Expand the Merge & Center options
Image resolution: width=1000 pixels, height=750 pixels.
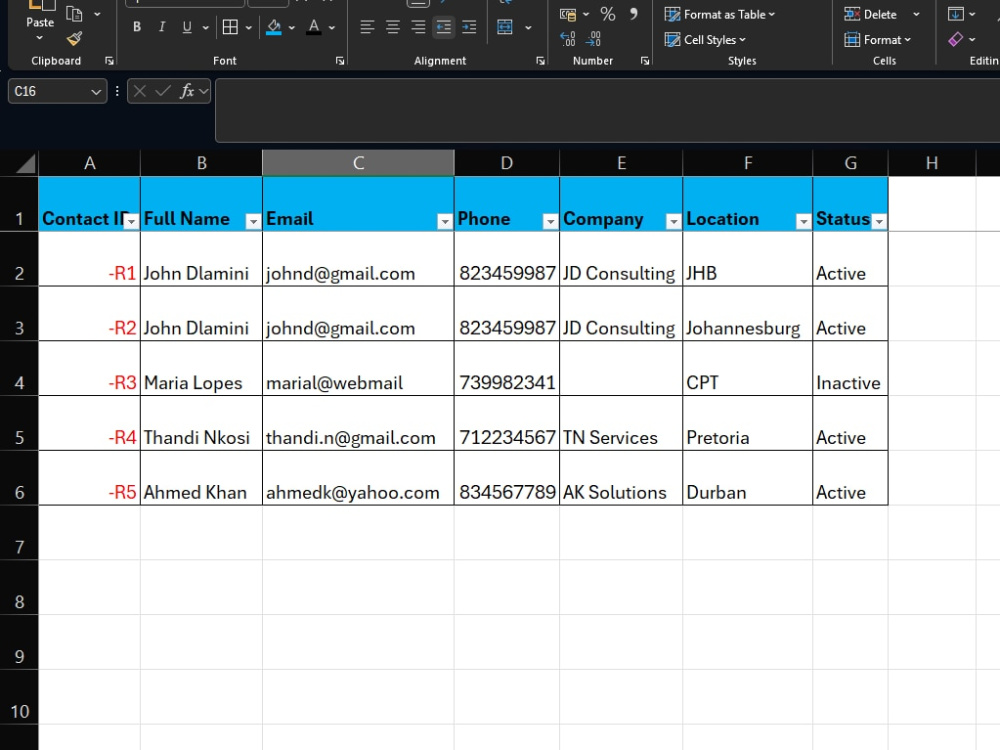[x=528, y=27]
